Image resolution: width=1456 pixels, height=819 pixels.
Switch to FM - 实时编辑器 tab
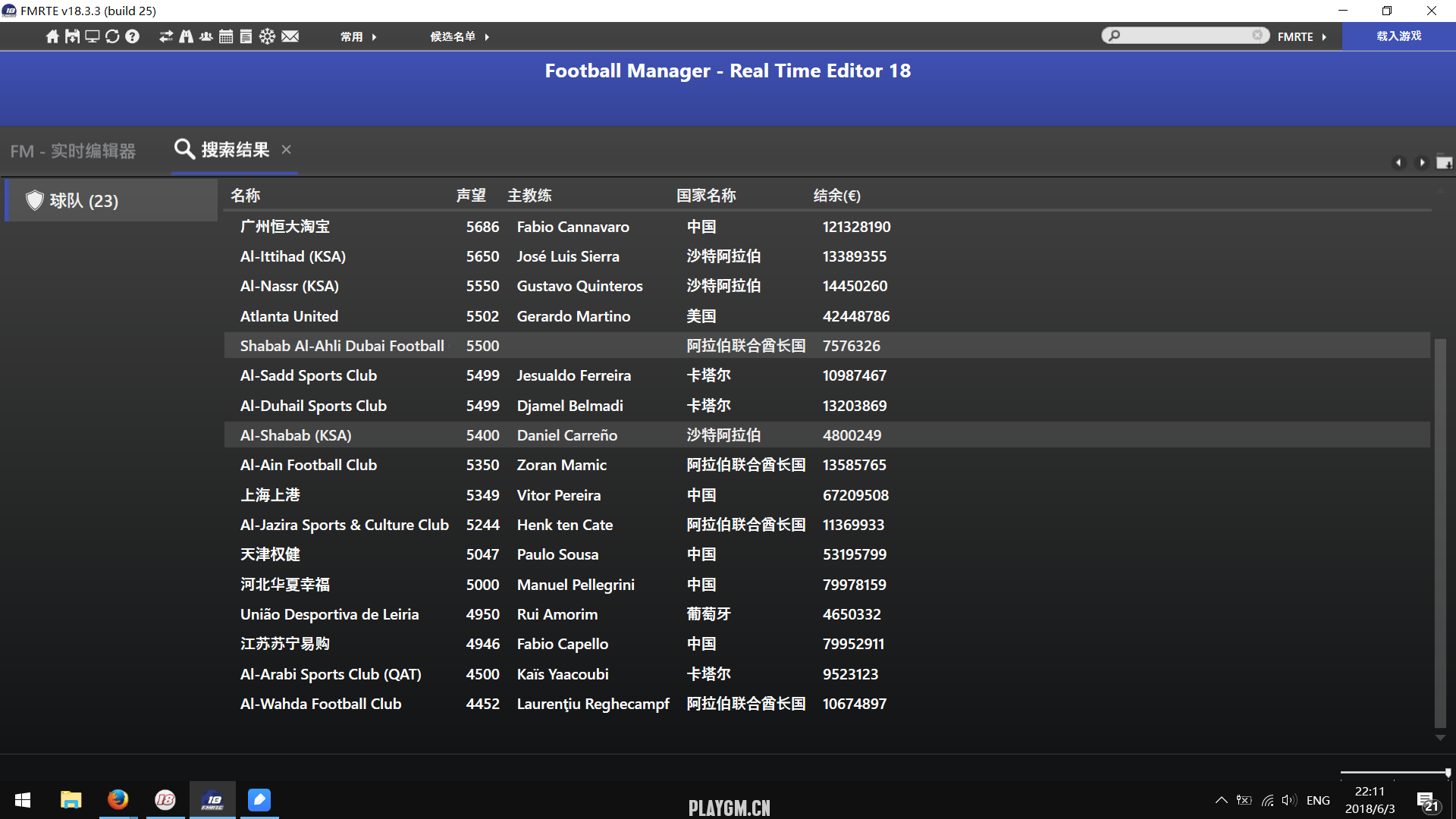(73, 151)
